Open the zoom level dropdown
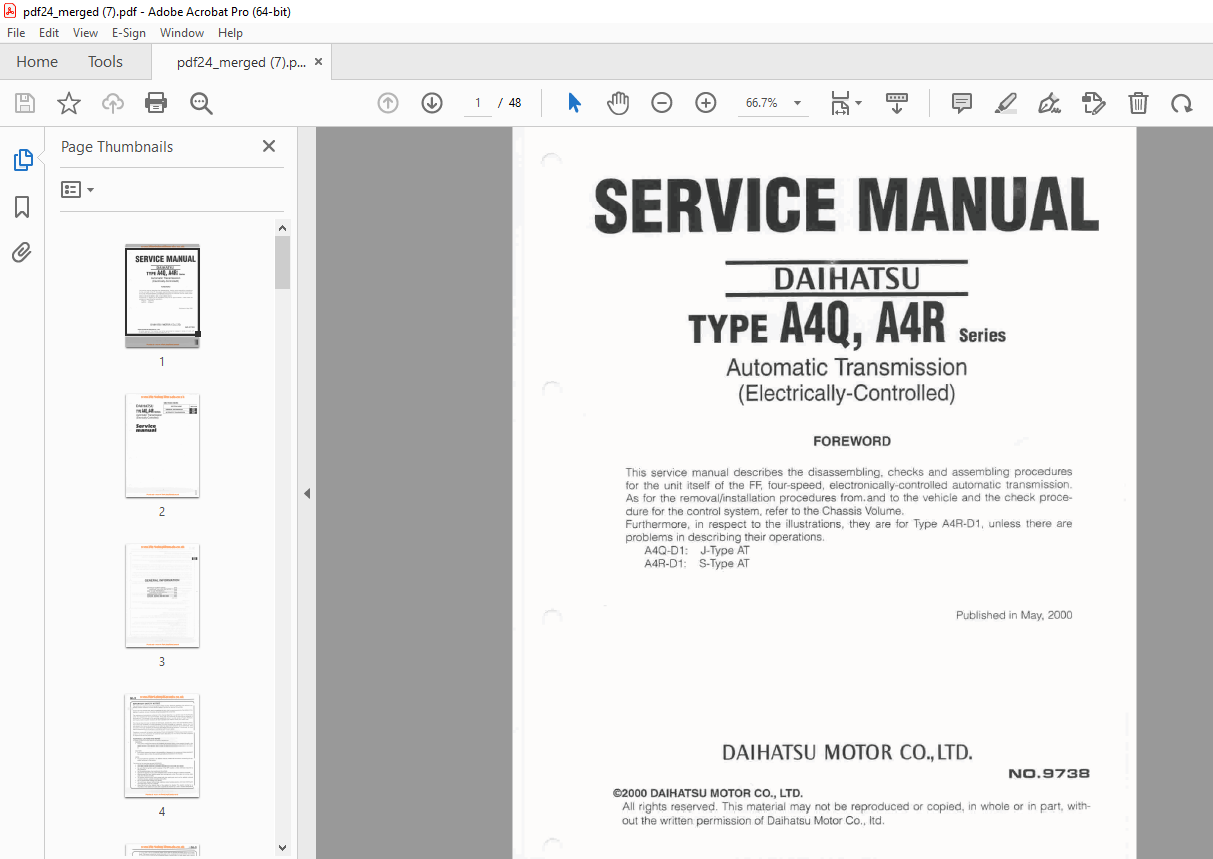 click(x=798, y=103)
